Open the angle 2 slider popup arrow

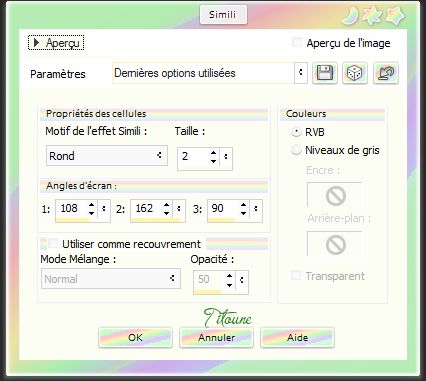pyautogui.click(x=179, y=209)
